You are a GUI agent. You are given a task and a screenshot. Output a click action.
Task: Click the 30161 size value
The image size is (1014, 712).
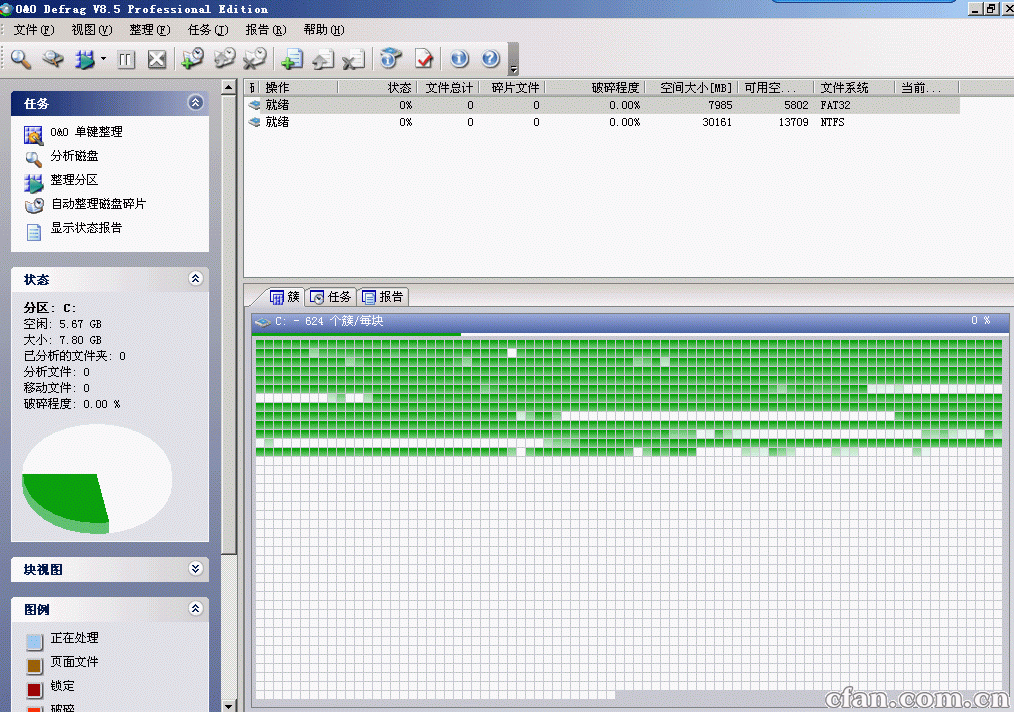pos(717,122)
